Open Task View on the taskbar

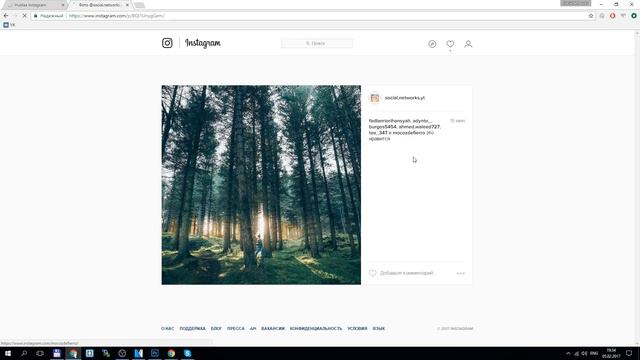click(x=40, y=353)
